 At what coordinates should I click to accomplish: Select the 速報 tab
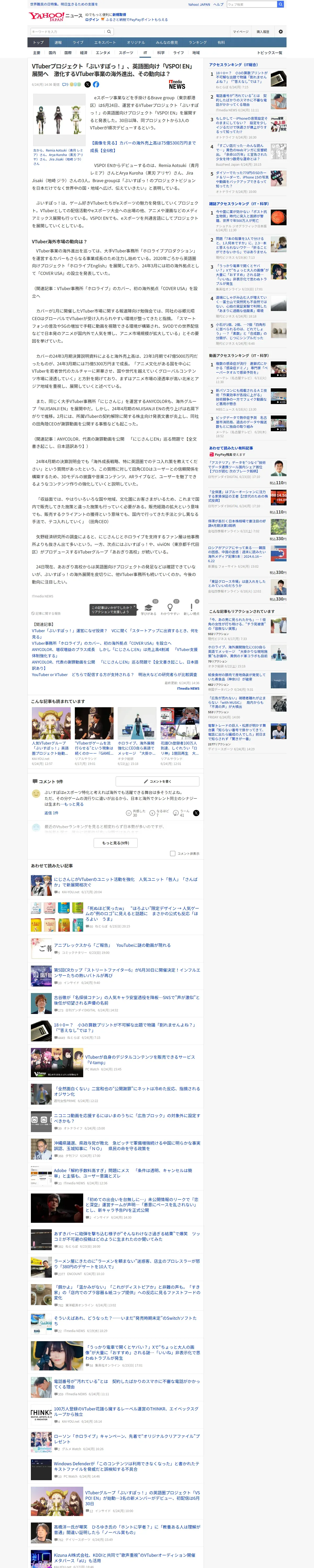point(58,43)
